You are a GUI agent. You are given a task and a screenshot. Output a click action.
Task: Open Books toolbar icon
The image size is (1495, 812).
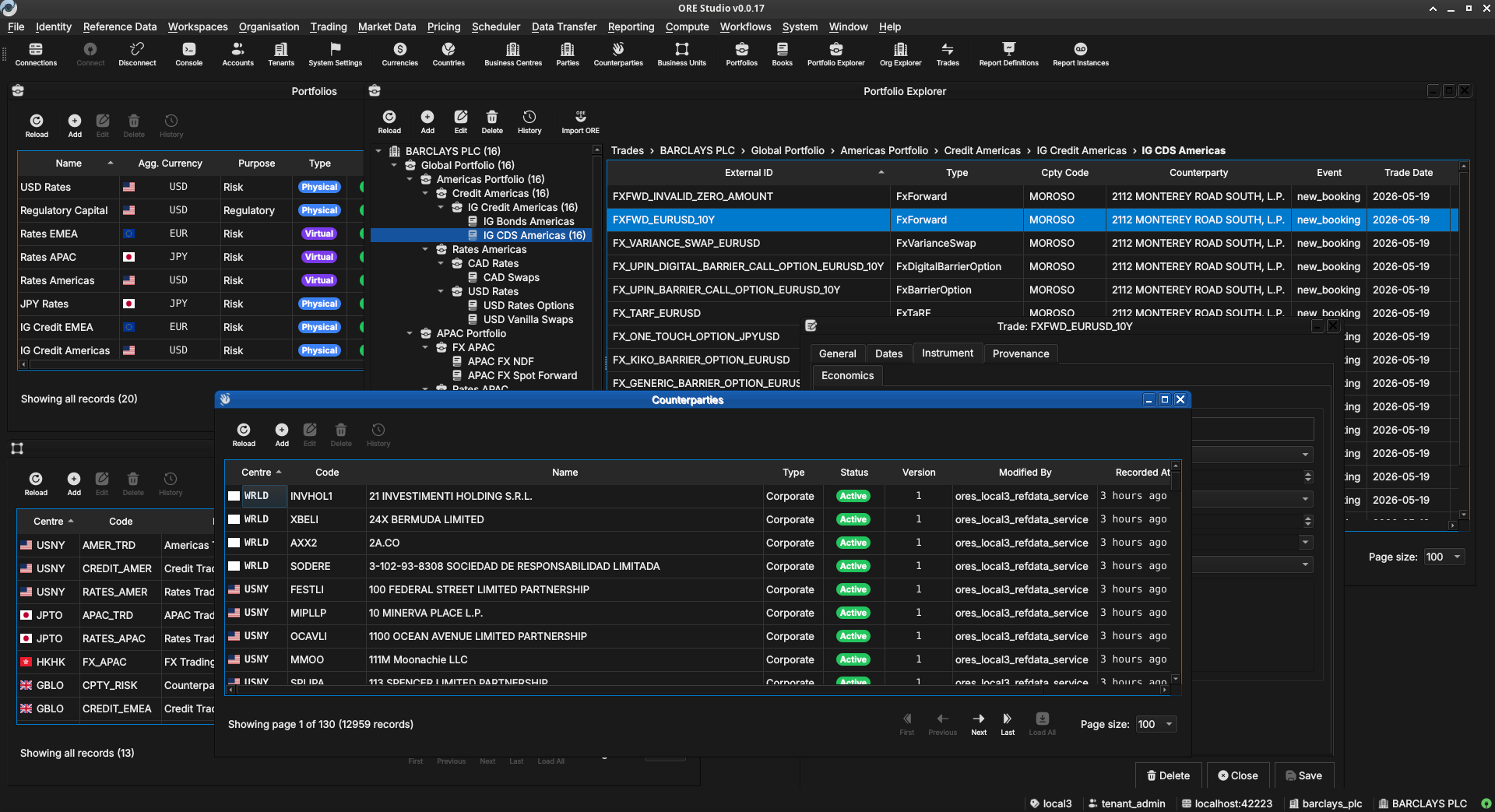782,54
